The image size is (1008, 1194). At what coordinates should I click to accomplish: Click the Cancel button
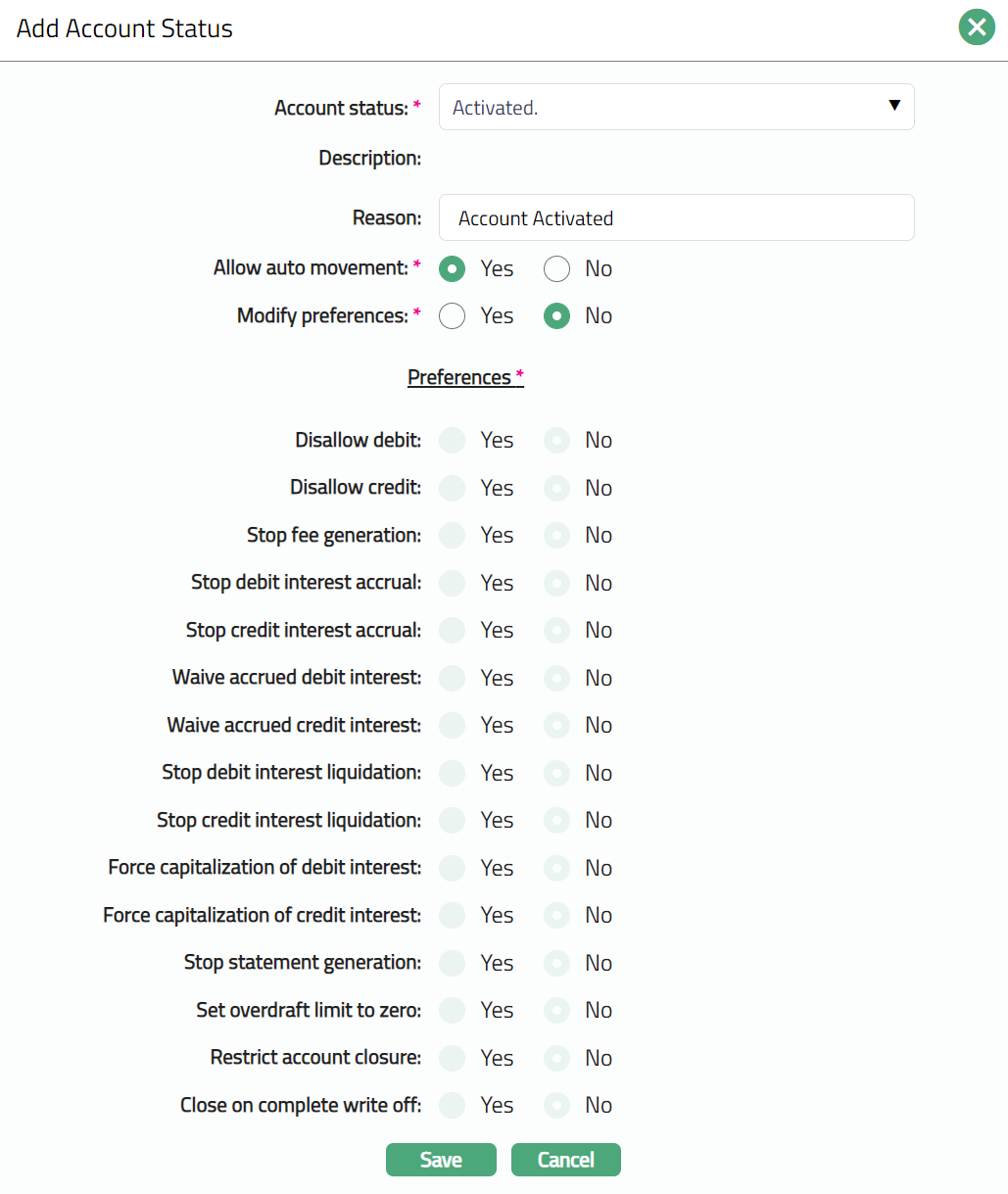coord(566,1160)
